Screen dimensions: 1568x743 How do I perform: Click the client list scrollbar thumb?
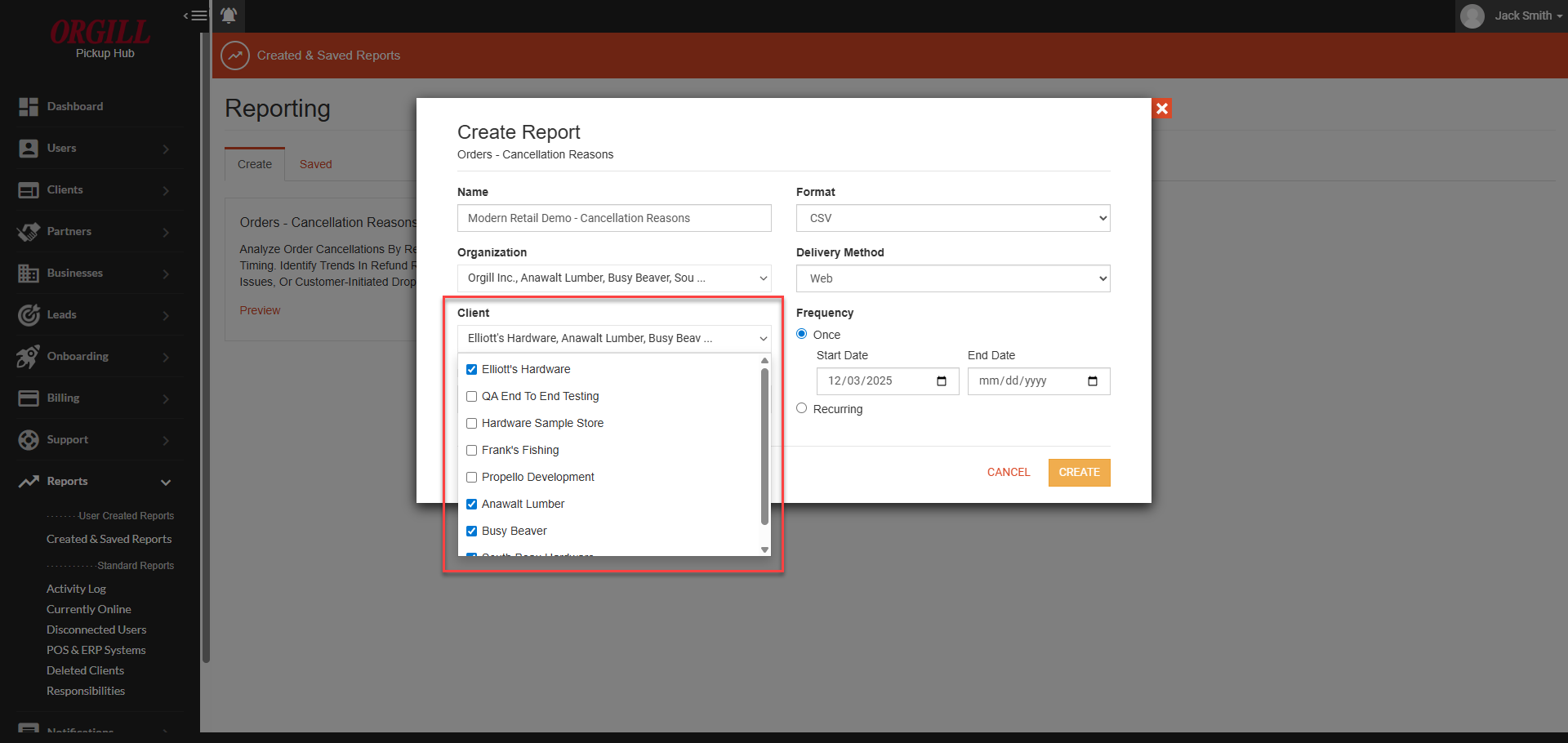(764, 447)
